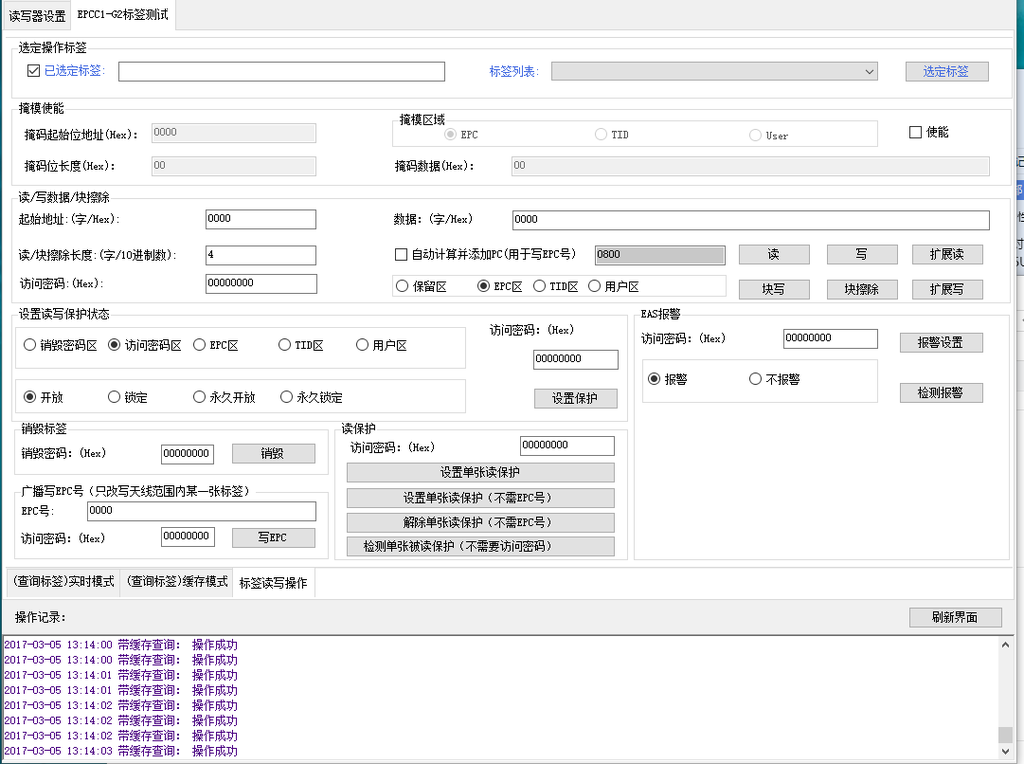This screenshot has width=1024, height=764.
Task: Open the 标签读写操作 tab
Action: coord(274,583)
